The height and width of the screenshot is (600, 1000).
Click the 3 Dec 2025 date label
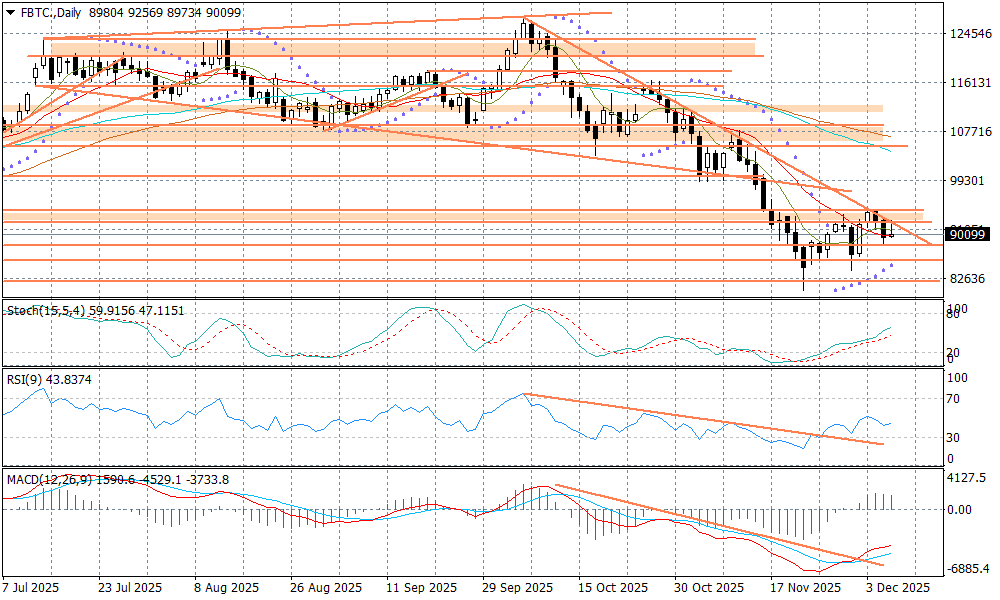898,587
